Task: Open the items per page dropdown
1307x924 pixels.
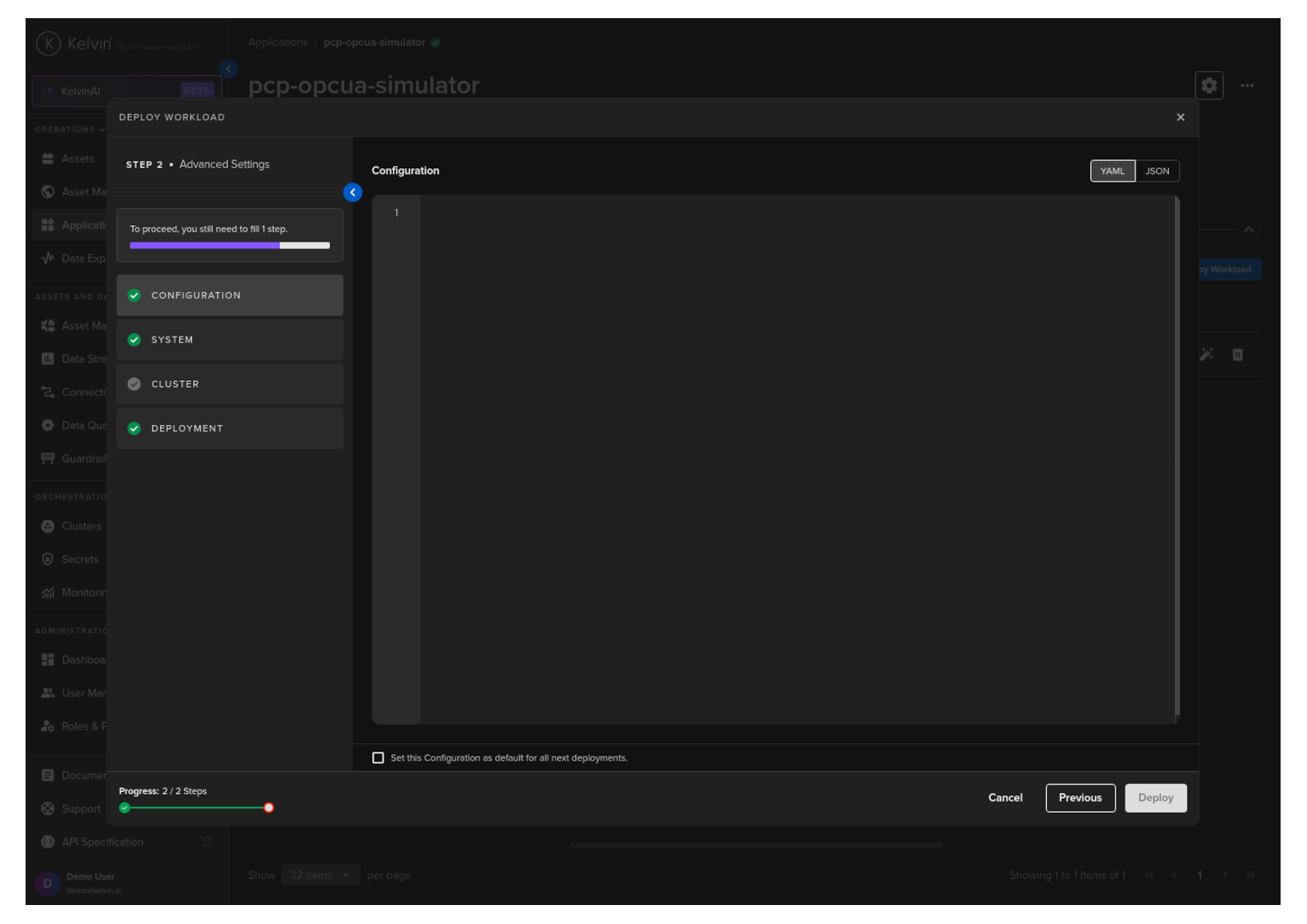Action: (320, 875)
